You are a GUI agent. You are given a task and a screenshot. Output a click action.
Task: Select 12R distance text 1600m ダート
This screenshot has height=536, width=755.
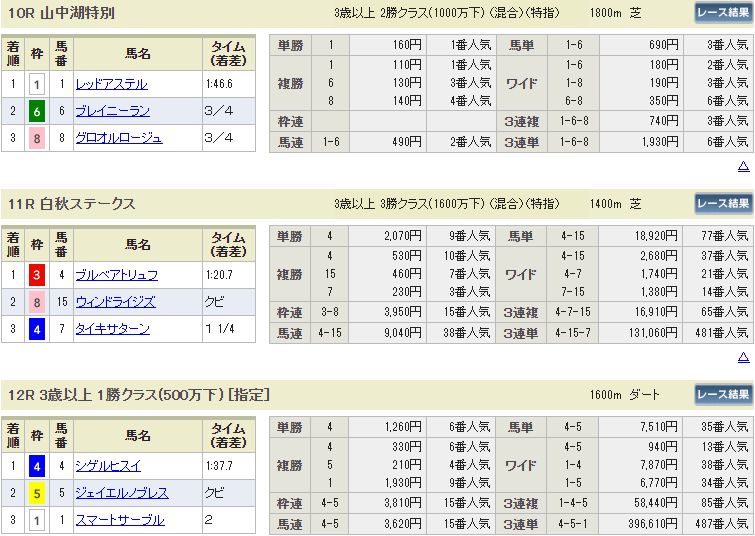624,395
